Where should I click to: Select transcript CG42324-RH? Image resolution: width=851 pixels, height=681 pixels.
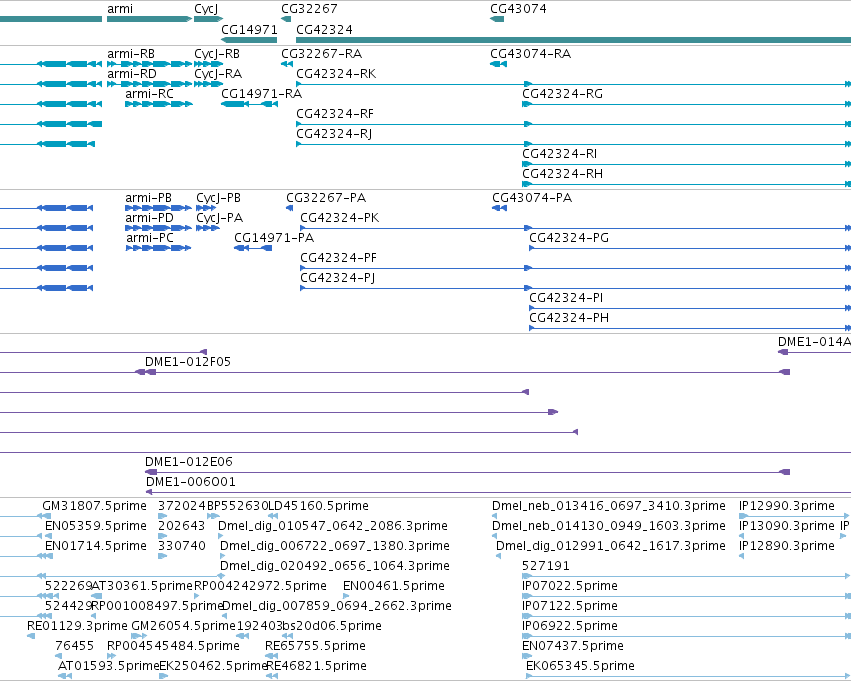pyautogui.click(x=563, y=174)
